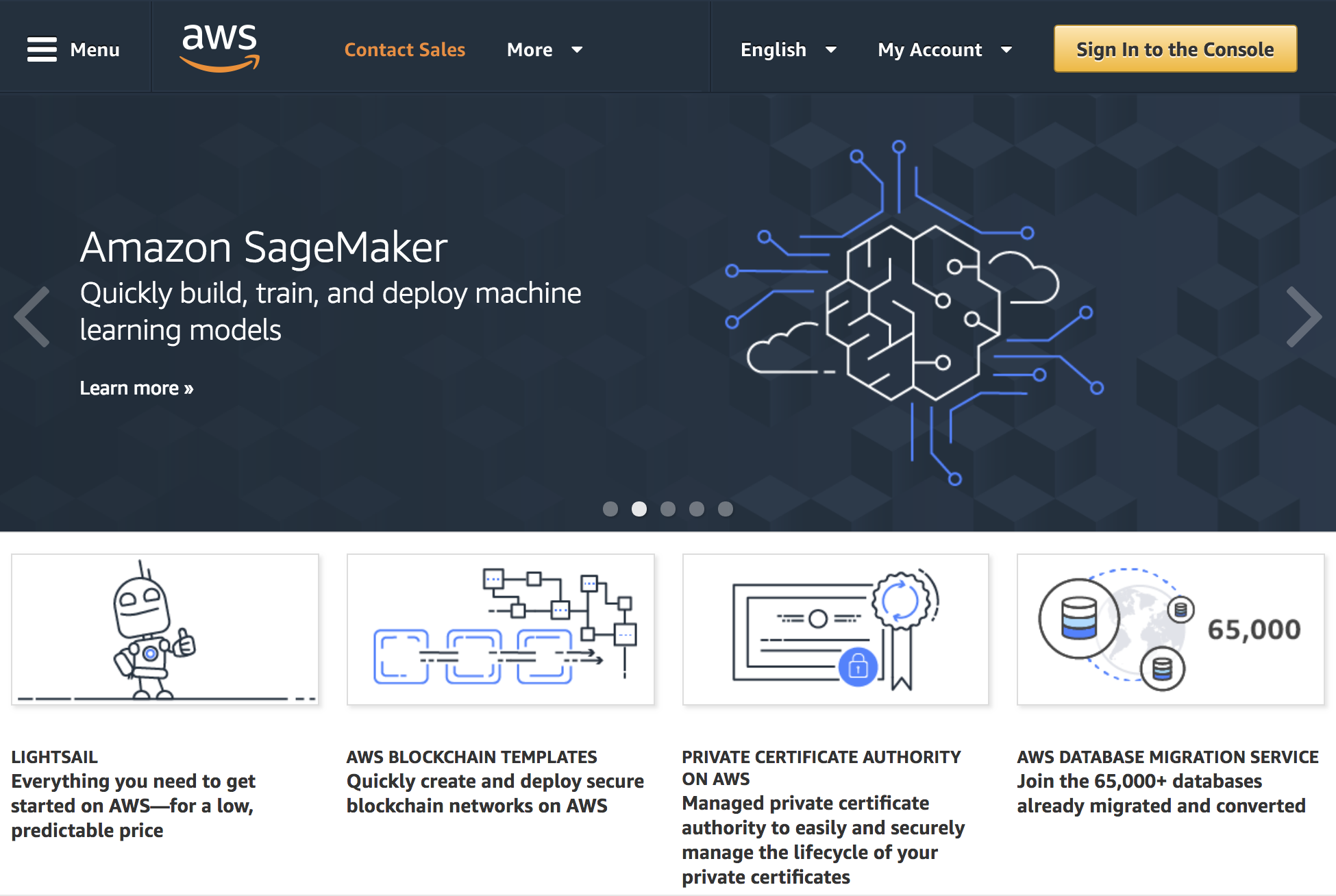The image size is (1336, 896).
Task: Open the Menu label in header
Action: coord(95,49)
